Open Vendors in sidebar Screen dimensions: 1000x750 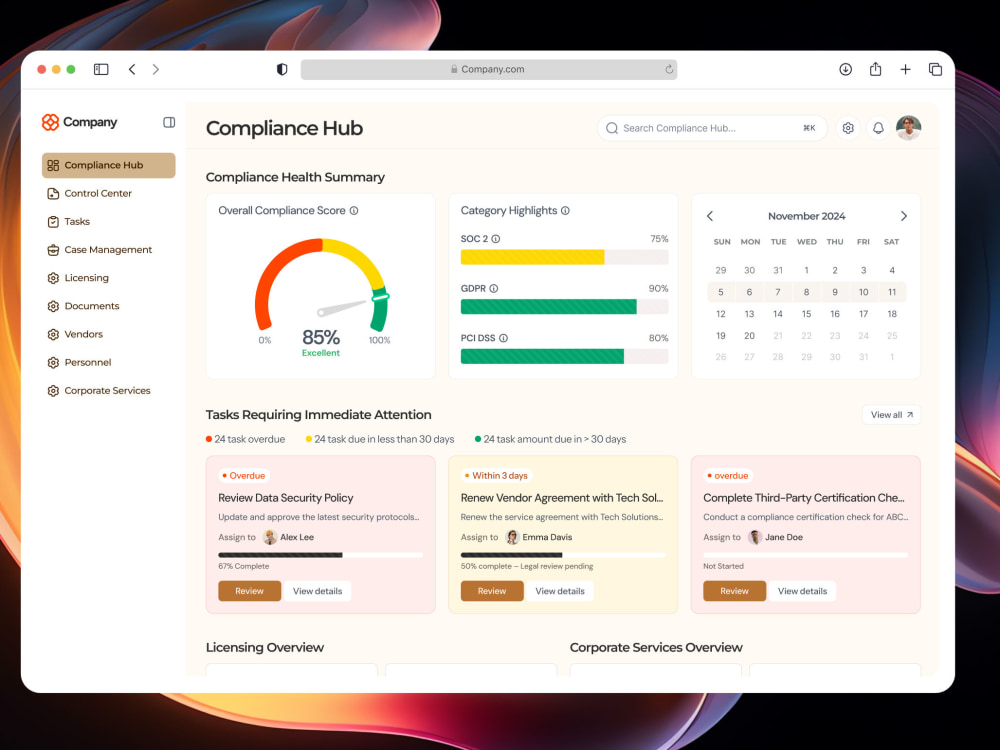(x=108, y=334)
